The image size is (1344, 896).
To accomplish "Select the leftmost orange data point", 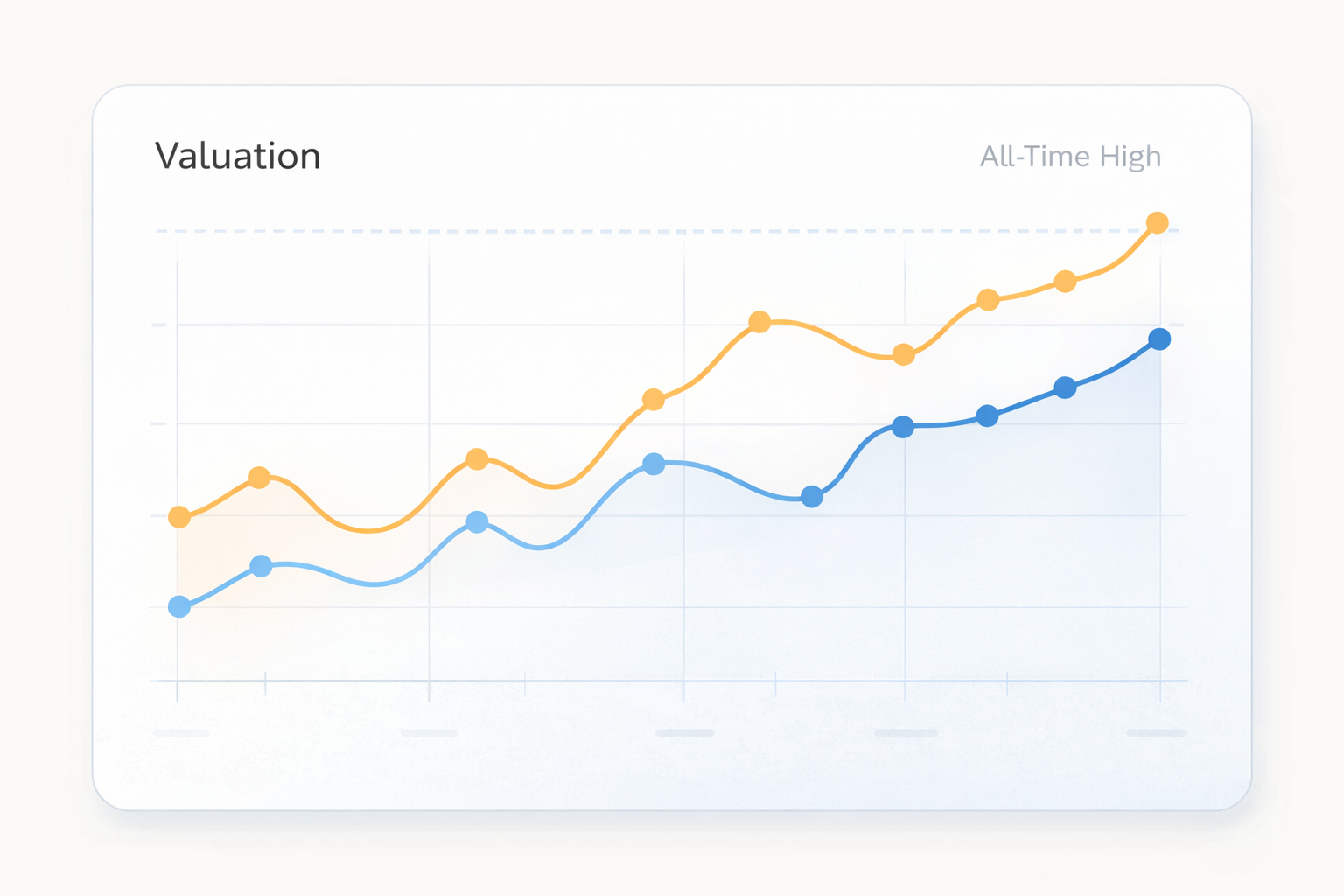I will (x=179, y=517).
